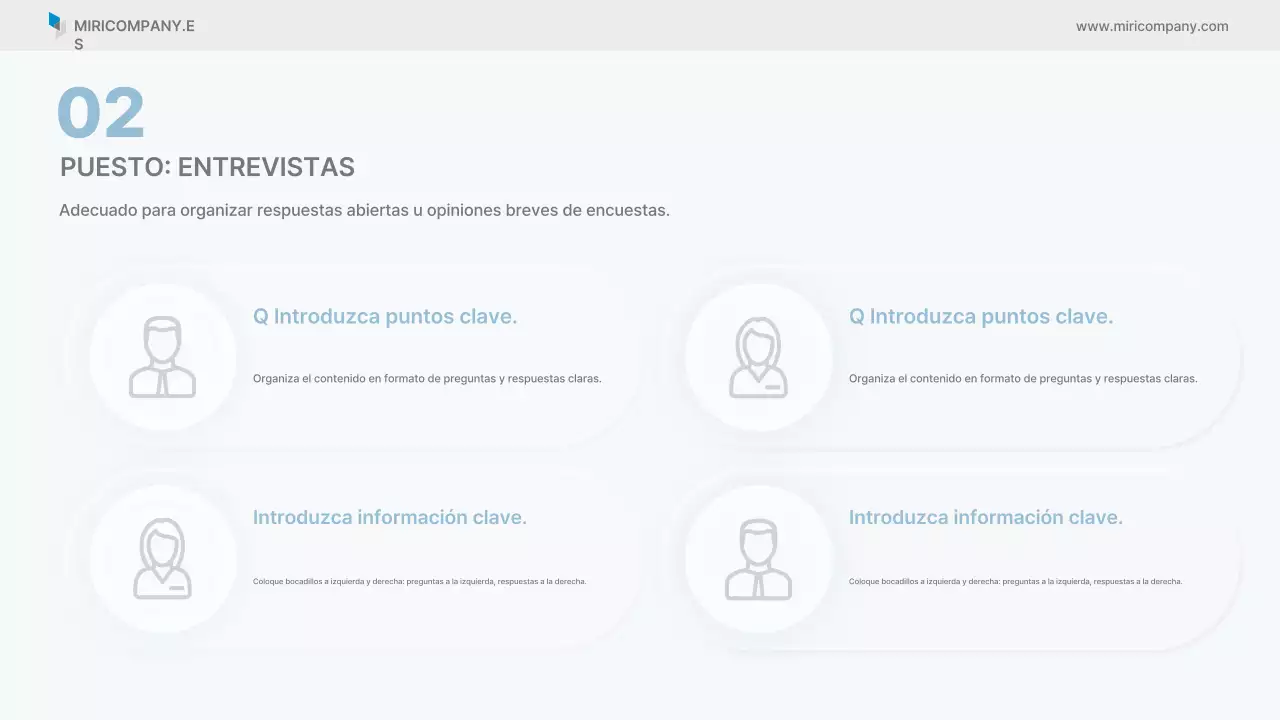Open the www.miricompany.com link

tap(1152, 26)
